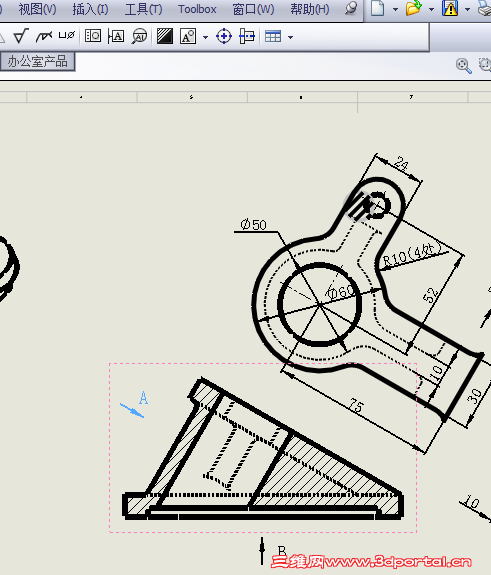The image size is (491, 575).
Task: Select the Datum Target tool
Action: 139,36
